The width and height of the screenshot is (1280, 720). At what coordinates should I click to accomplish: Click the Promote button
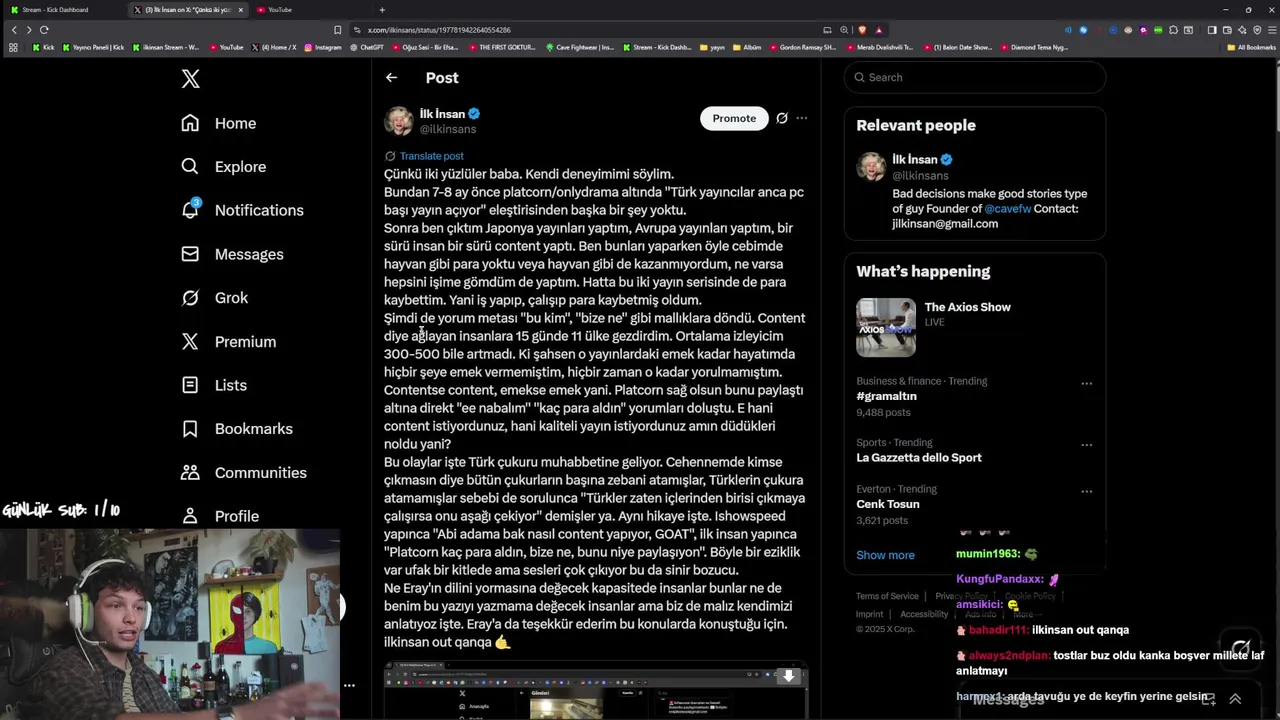coord(734,118)
